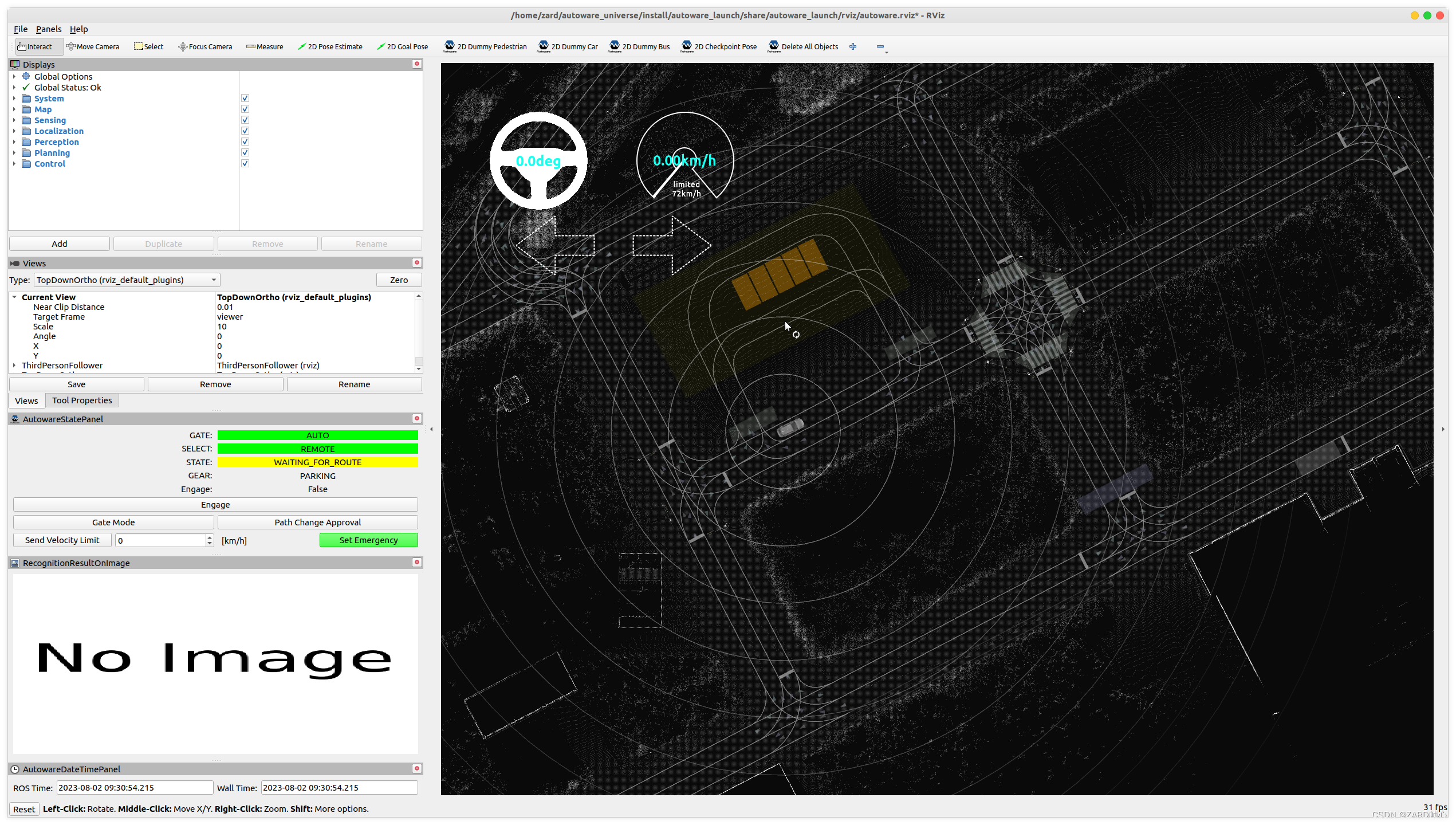Screen dimensions: 1456x825
Task: Open the Panels menu
Action: point(49,29)
